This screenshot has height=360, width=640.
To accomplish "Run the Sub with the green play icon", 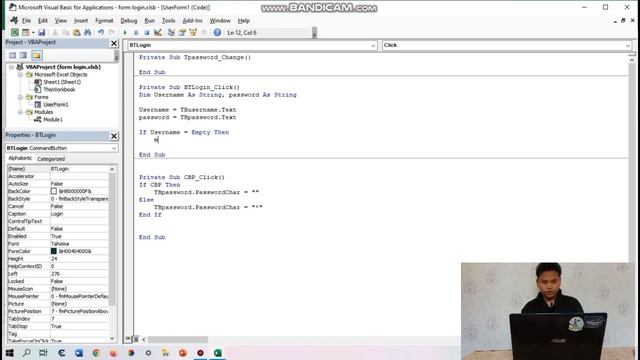I will tap(125, 33).
